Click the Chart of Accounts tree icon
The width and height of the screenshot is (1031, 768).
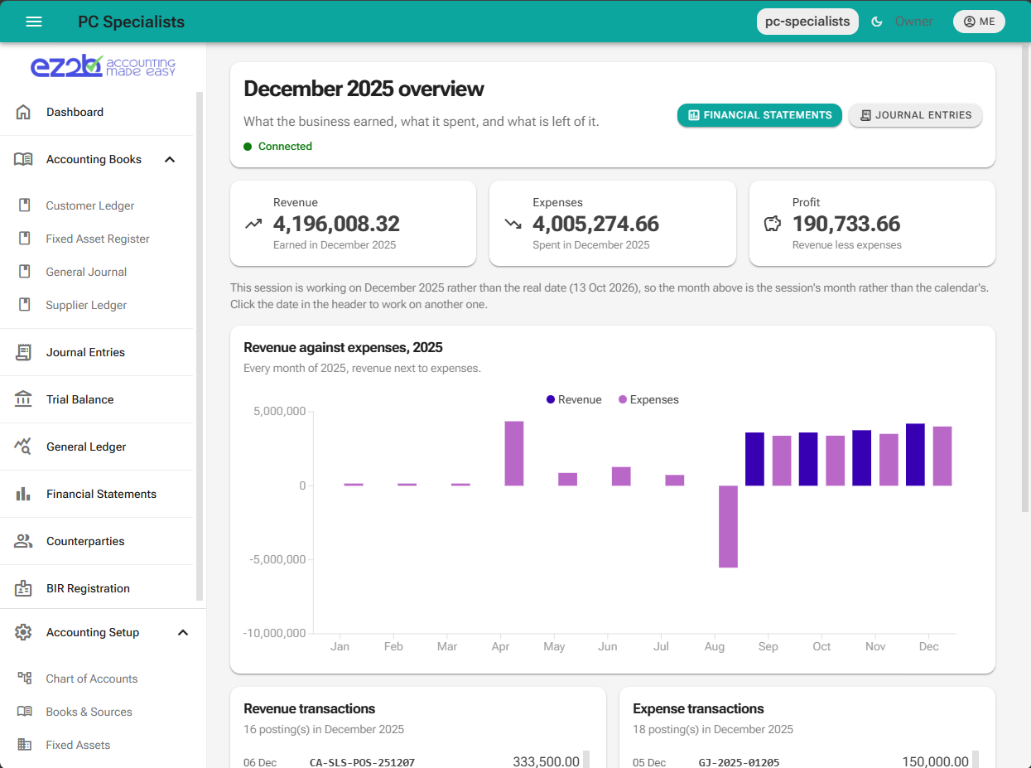24,678
